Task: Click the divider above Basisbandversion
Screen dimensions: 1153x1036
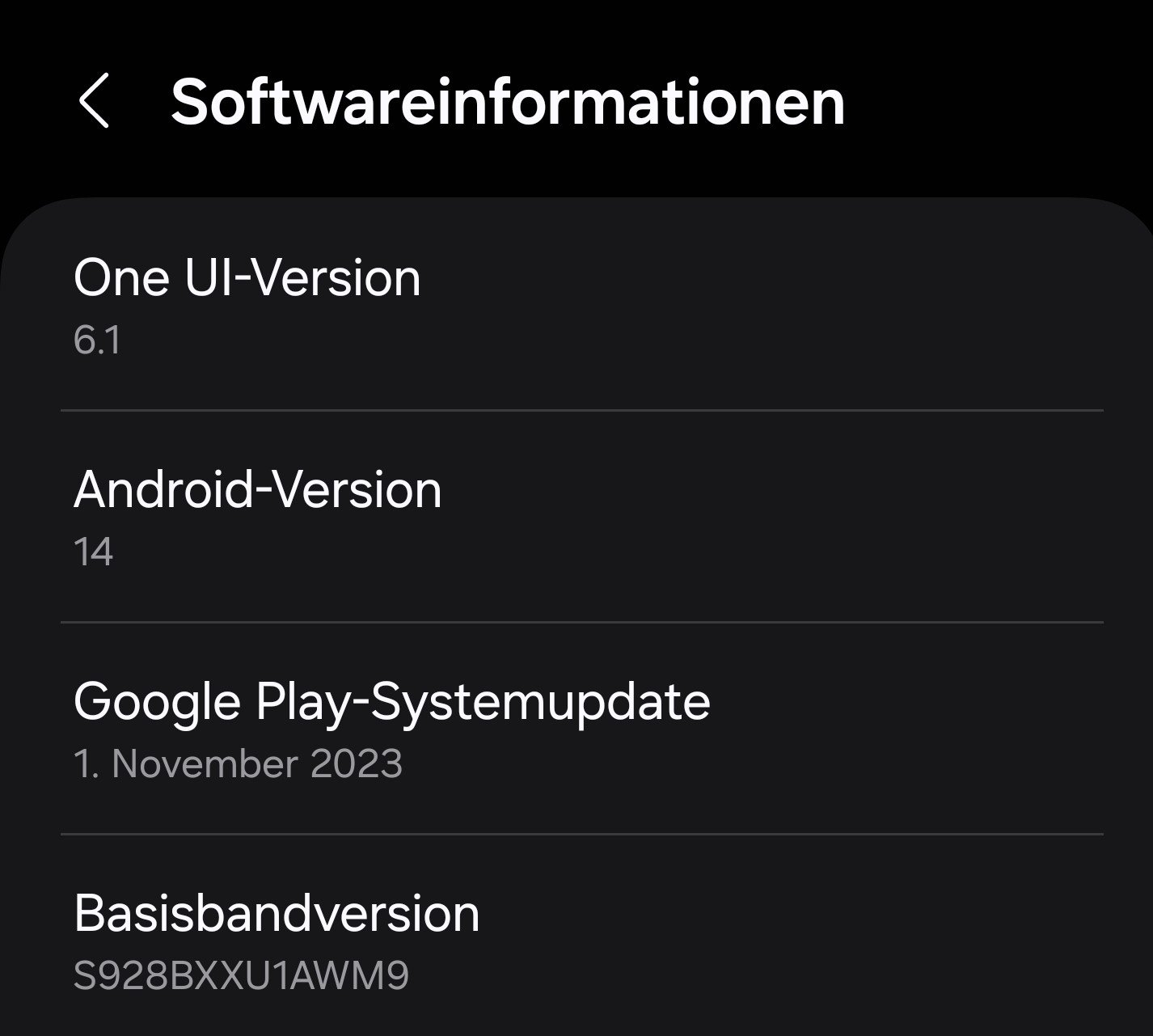Action: click(582, 834)
